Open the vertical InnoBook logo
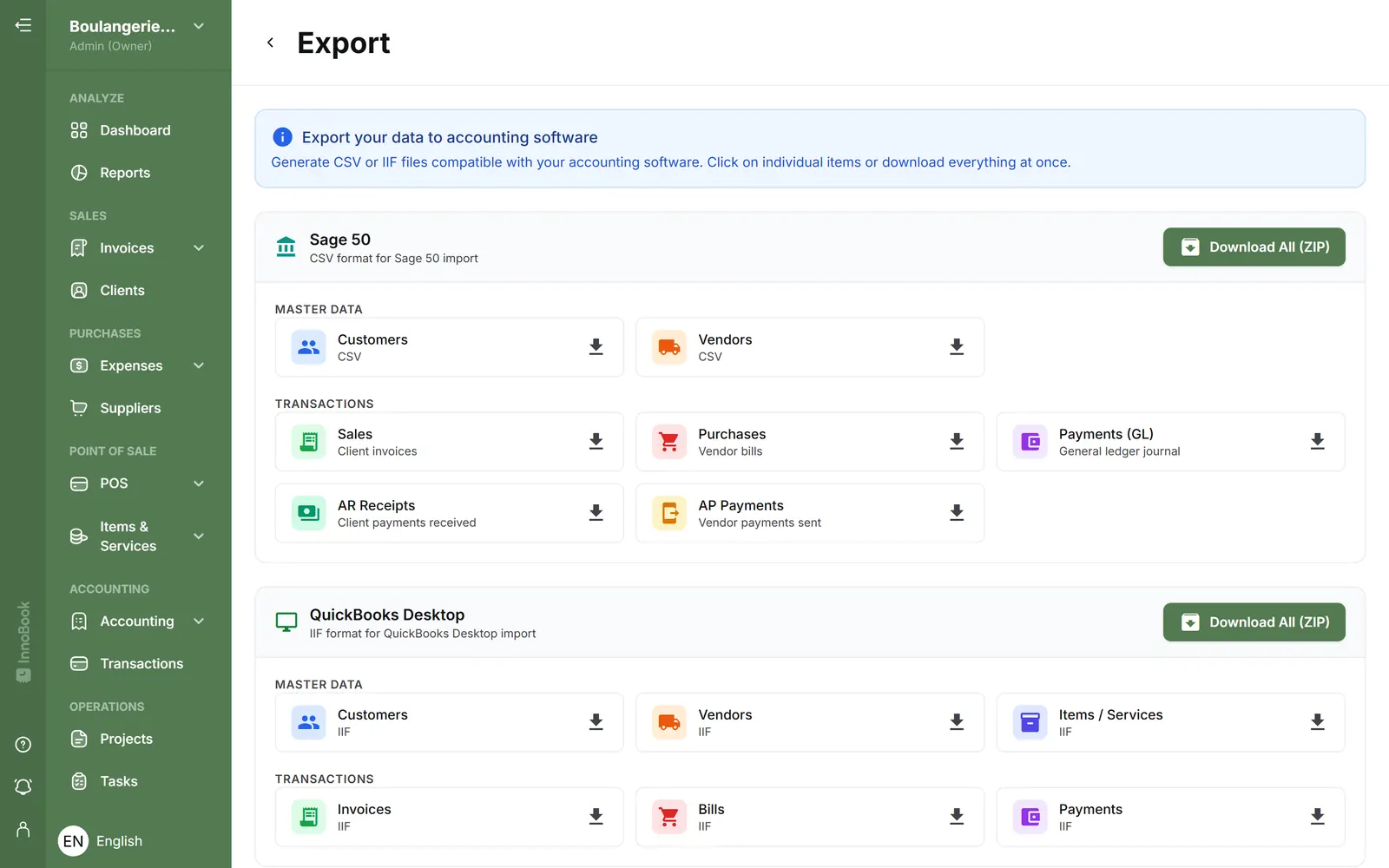The width and height of the screenshot is (1389, 868). (x=23, y=641)
